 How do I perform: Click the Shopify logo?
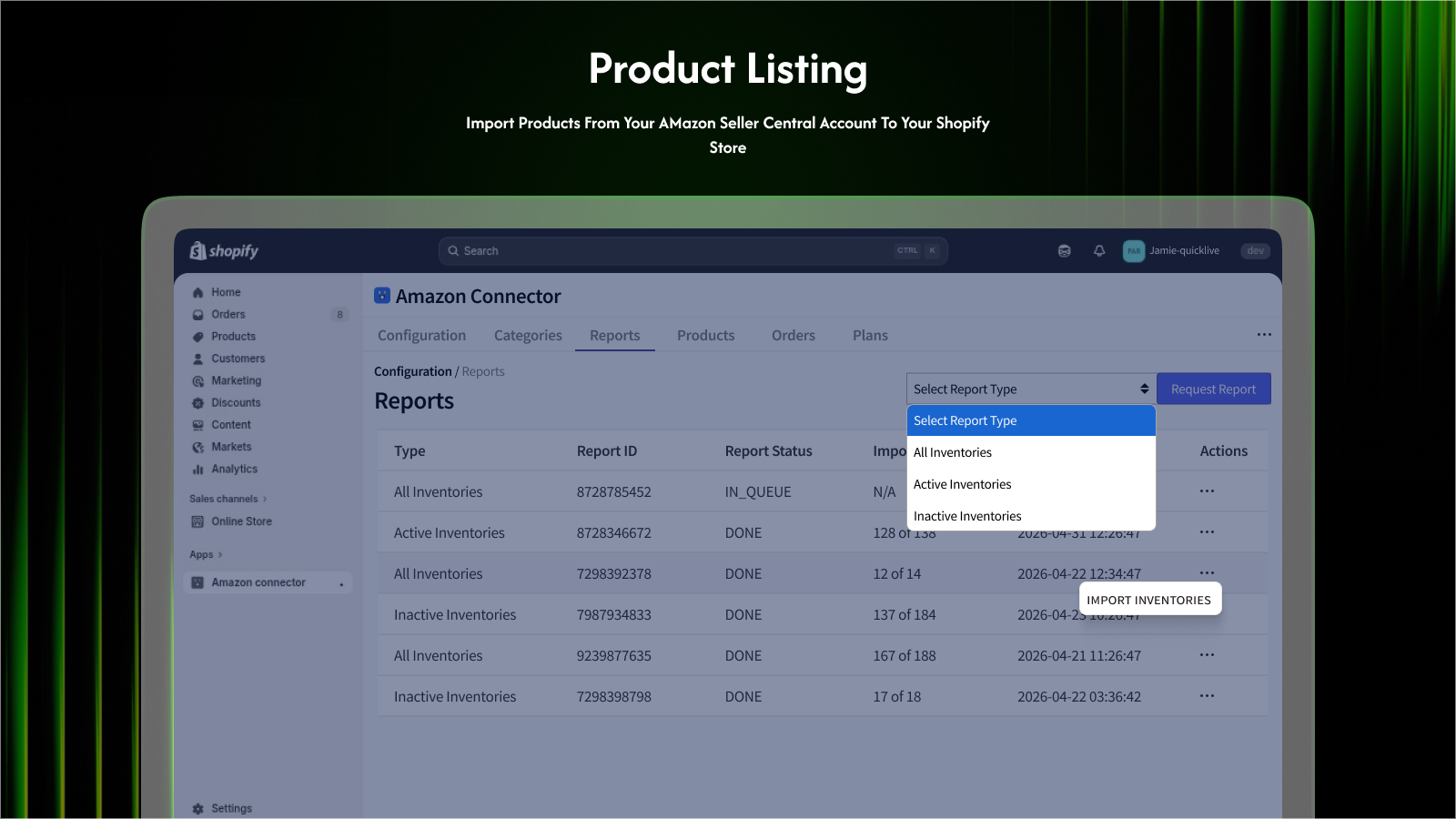[x=224, y=251]
